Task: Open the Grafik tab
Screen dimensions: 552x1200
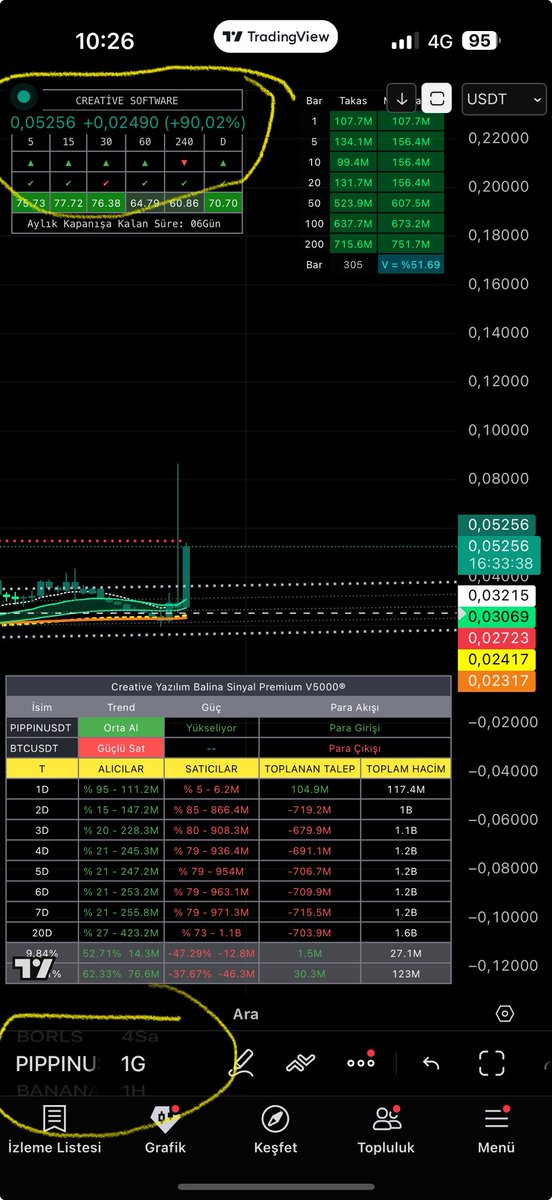Action: tap(165, 1130)
